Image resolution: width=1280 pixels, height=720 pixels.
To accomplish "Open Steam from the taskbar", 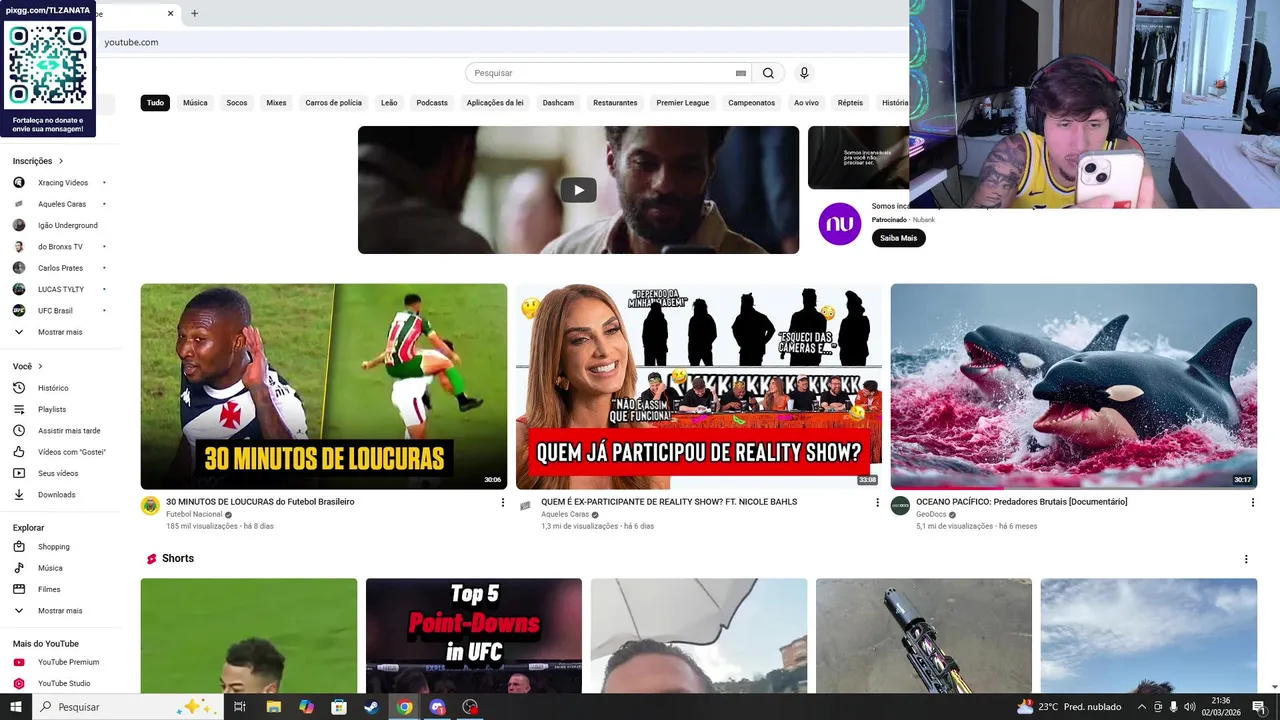I will click(x=371, y=707).
